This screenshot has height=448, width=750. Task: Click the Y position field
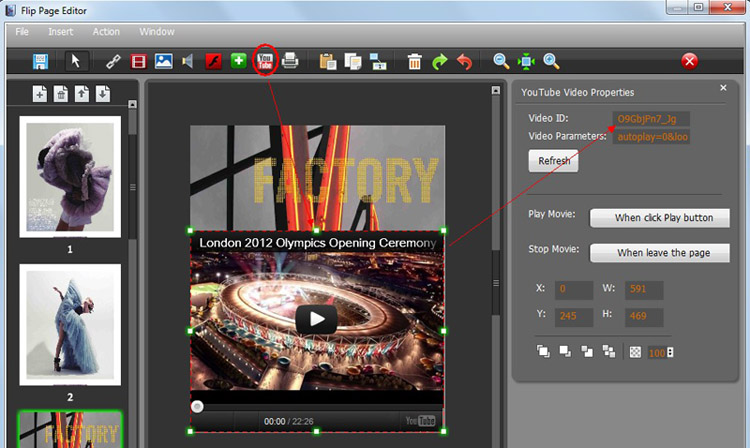pyautogui.click(x=574, y=316)
